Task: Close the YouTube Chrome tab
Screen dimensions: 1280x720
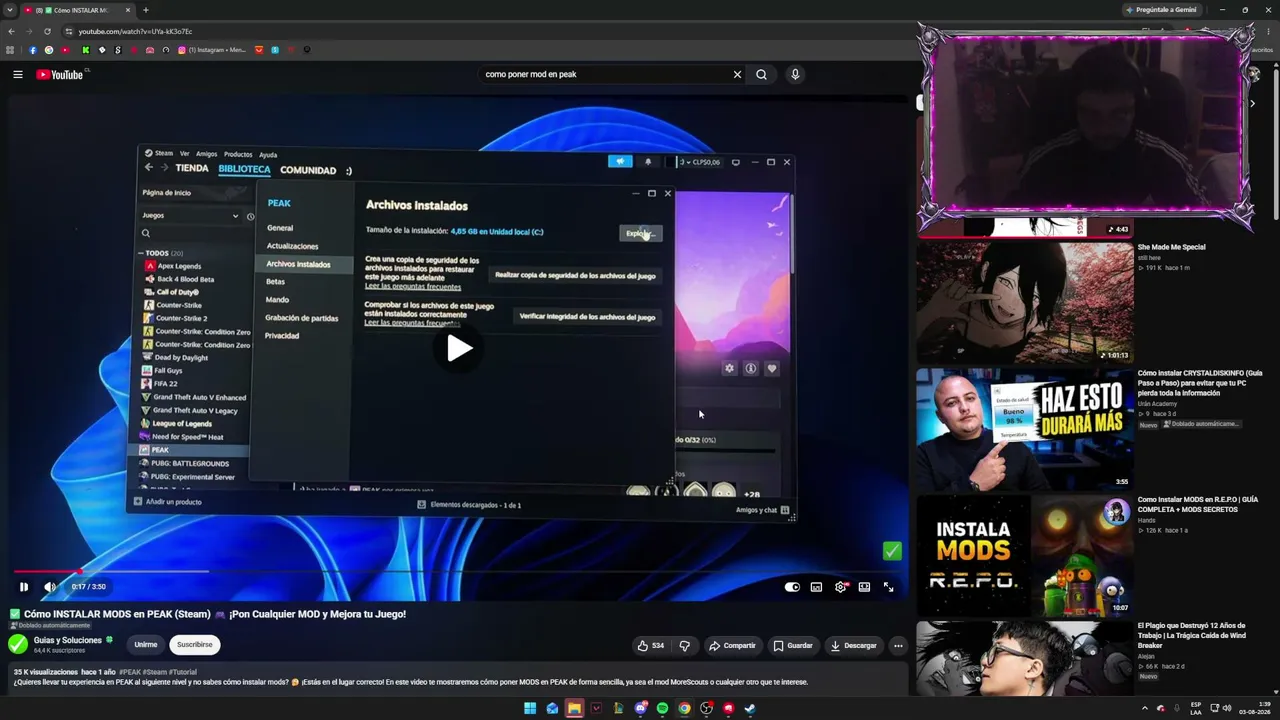Action: 128,10
